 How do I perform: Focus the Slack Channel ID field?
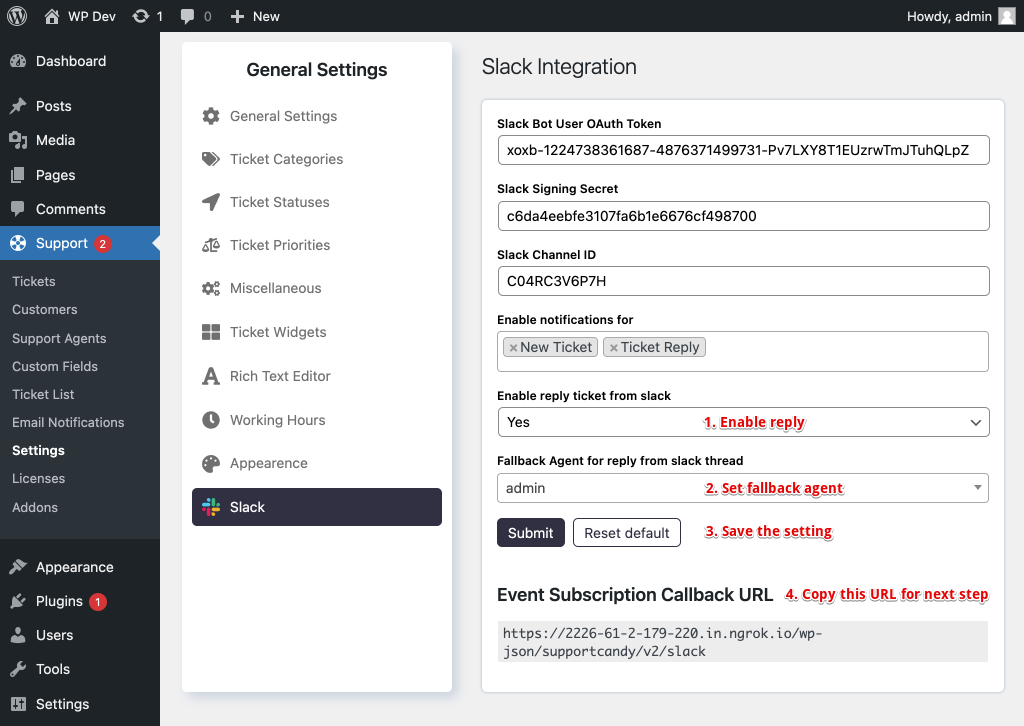click(x=743, y=281)
